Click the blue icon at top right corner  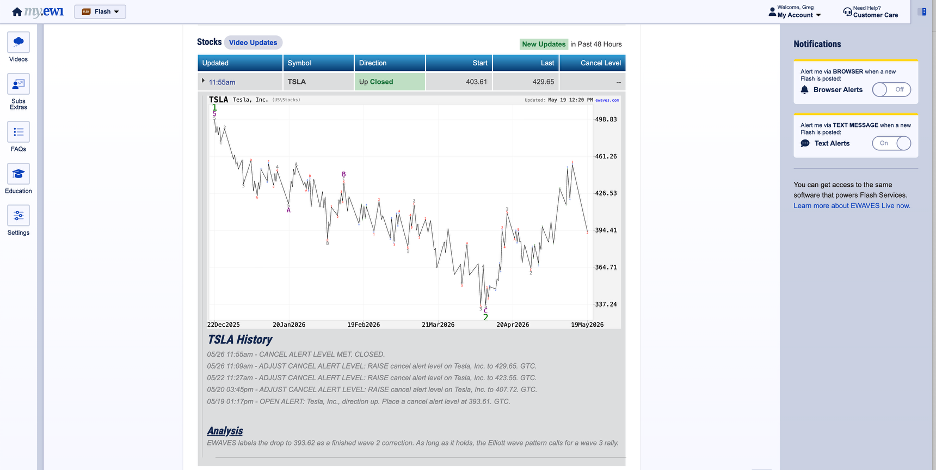[922, 11]
